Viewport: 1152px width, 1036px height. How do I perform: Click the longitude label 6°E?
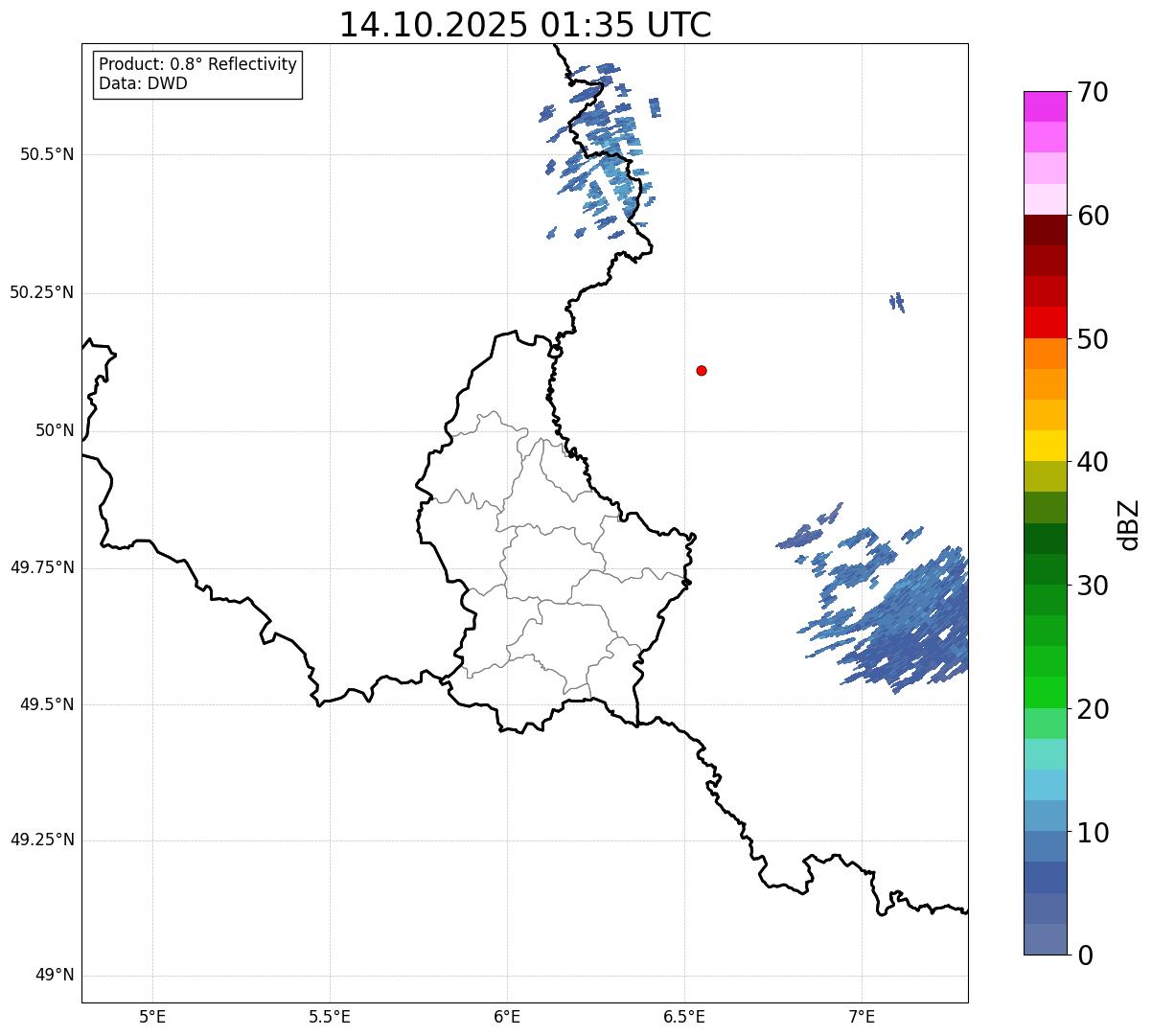coord(507,1016)
